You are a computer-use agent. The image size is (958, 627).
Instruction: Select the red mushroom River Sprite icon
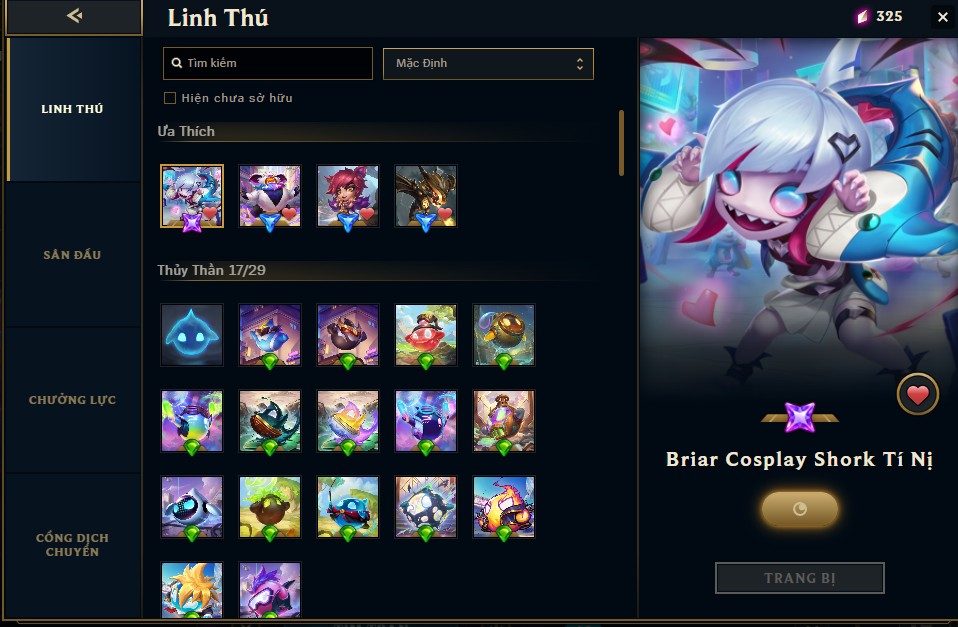tap(426, 335)
